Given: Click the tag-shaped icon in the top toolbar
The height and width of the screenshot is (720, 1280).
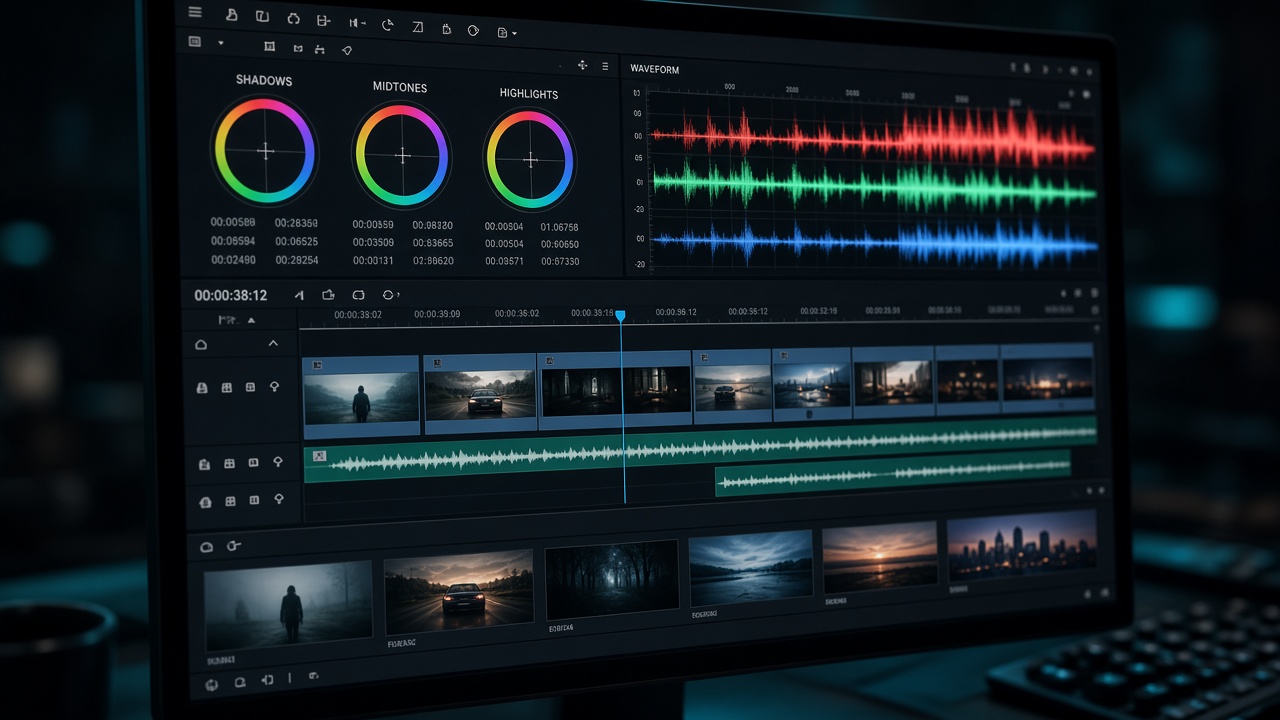Looking at the screenshot, I should click(473, 30).
